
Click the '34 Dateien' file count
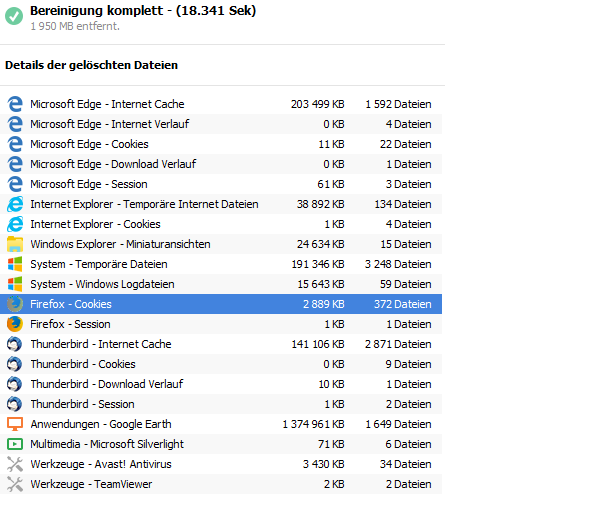pos(406,464)
